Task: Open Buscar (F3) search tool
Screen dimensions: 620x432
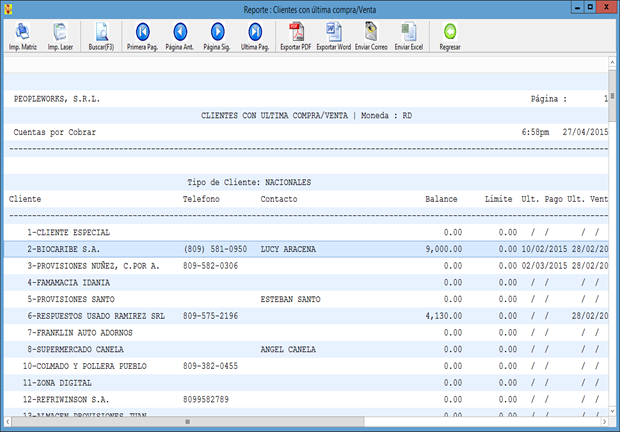Action: click(x=101, y=35)
